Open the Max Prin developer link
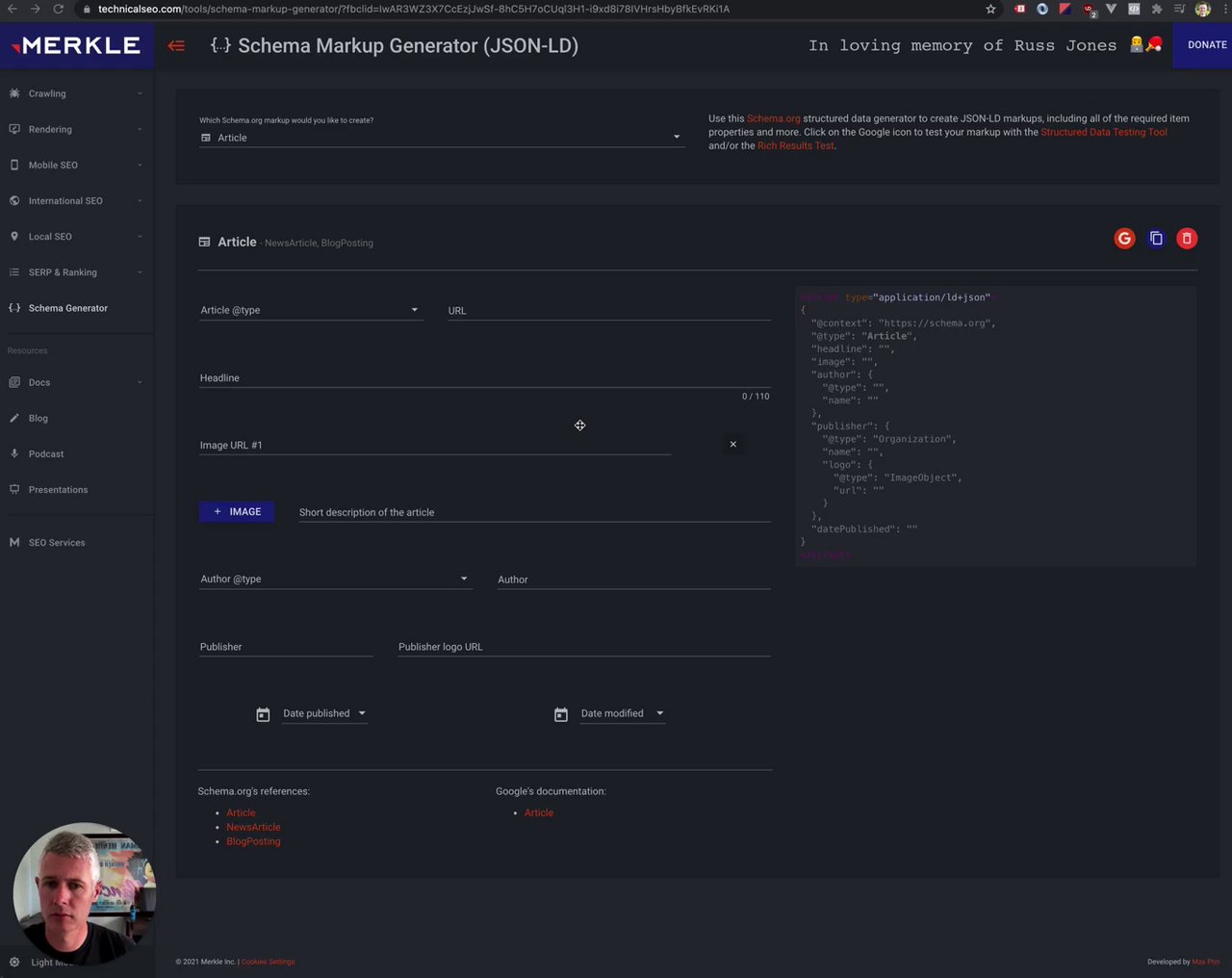 [1206, 962]
